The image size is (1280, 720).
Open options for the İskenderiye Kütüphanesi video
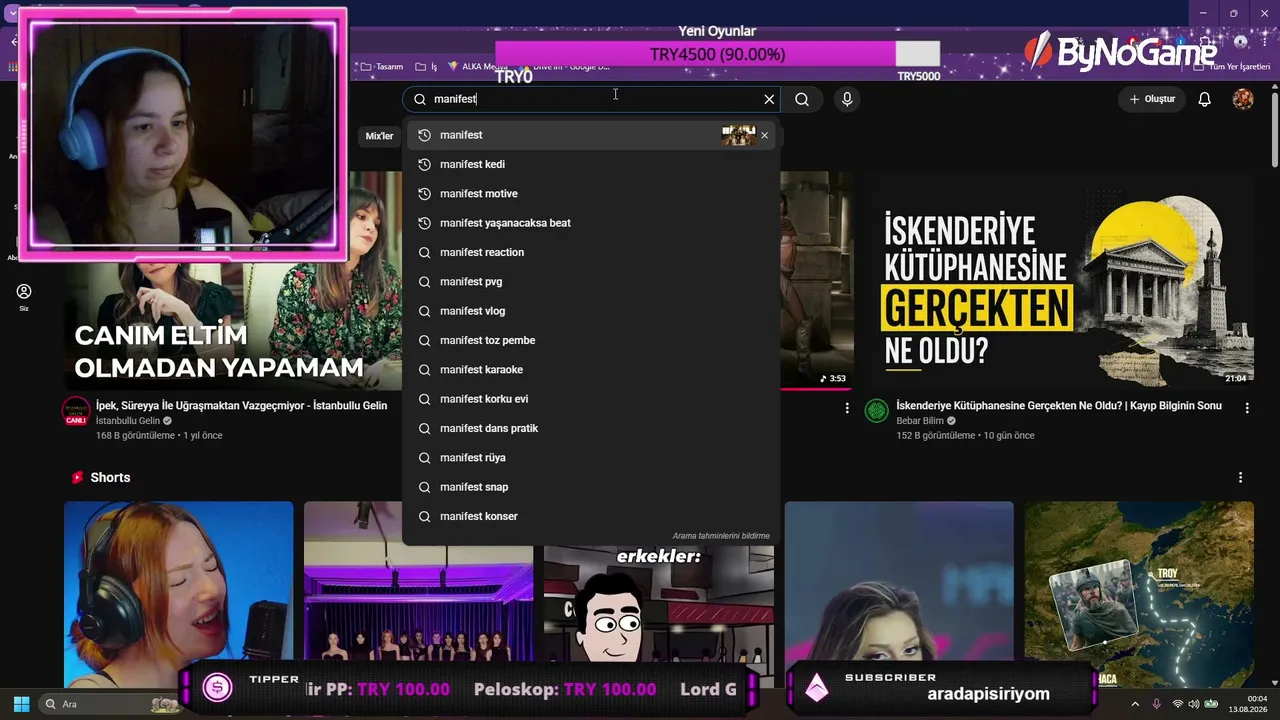(1247, 408)
